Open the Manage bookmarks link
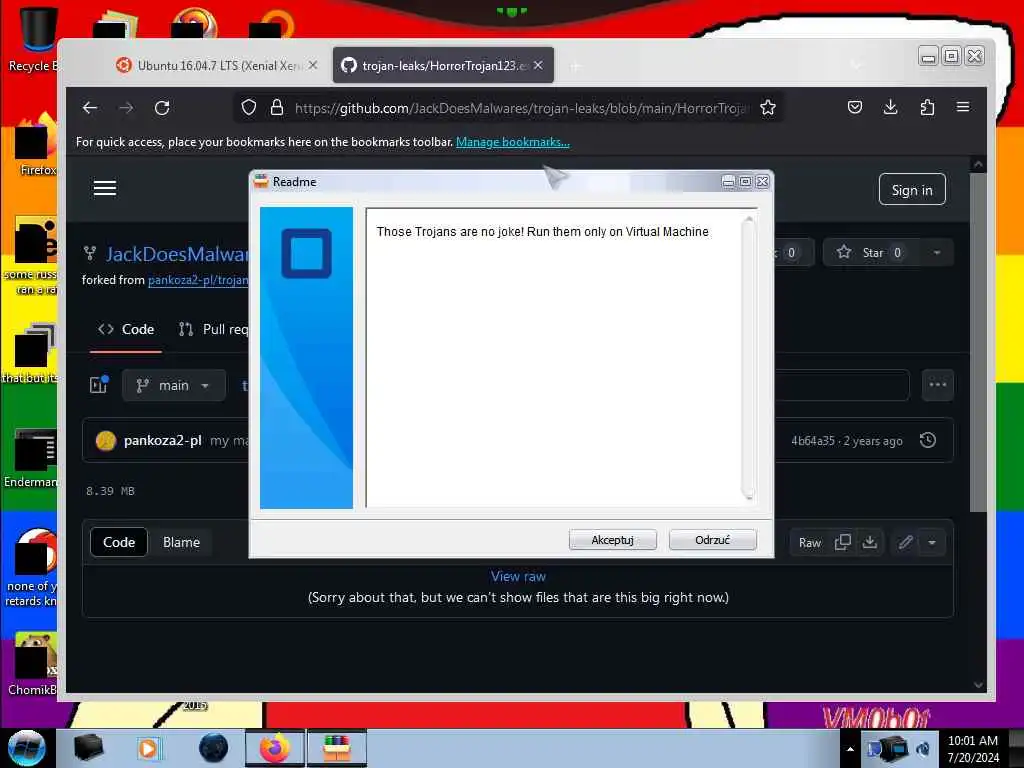The image size is (1024, 768). point(513,142)
